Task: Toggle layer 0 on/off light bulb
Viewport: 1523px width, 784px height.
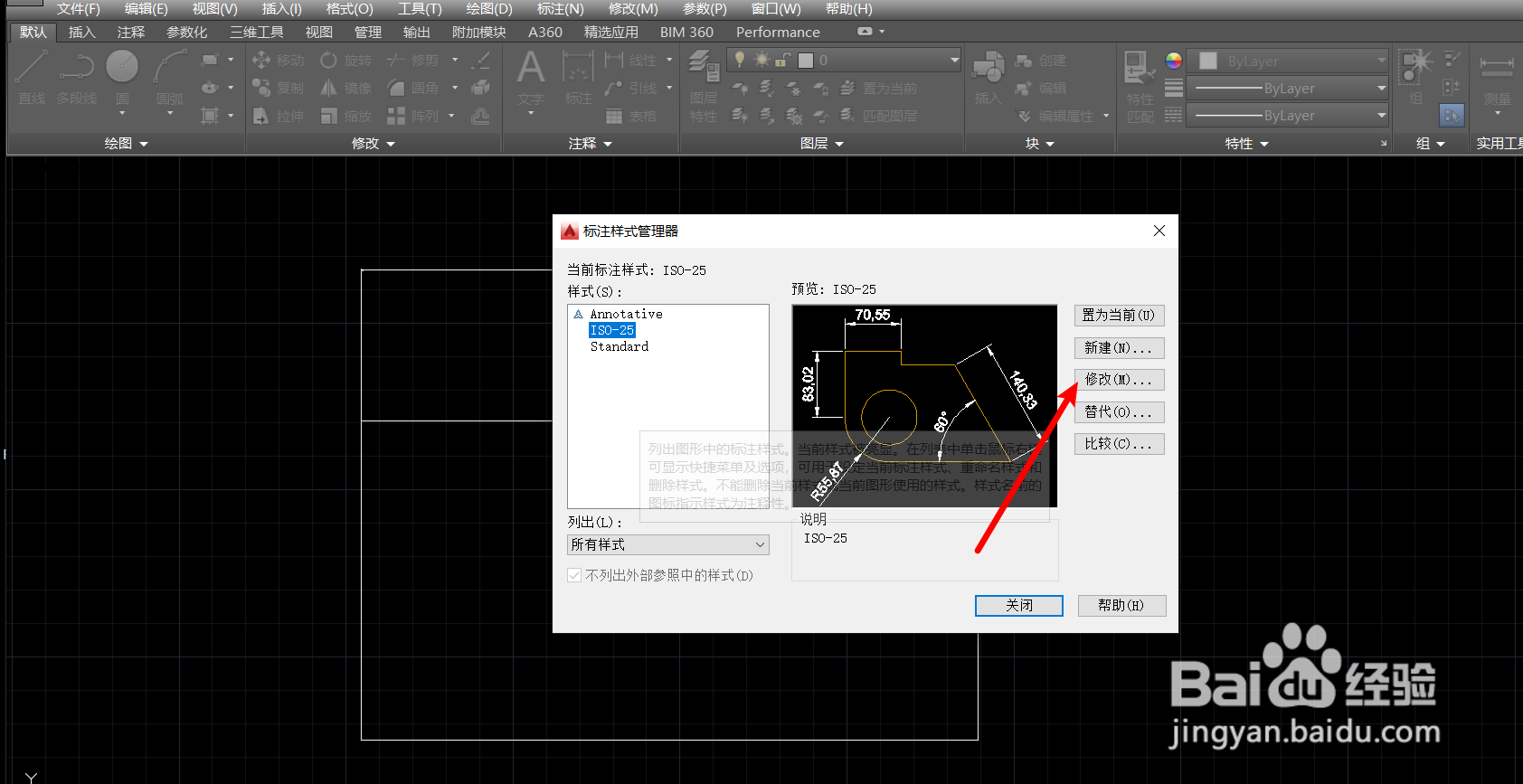Action: coord(740,60)
